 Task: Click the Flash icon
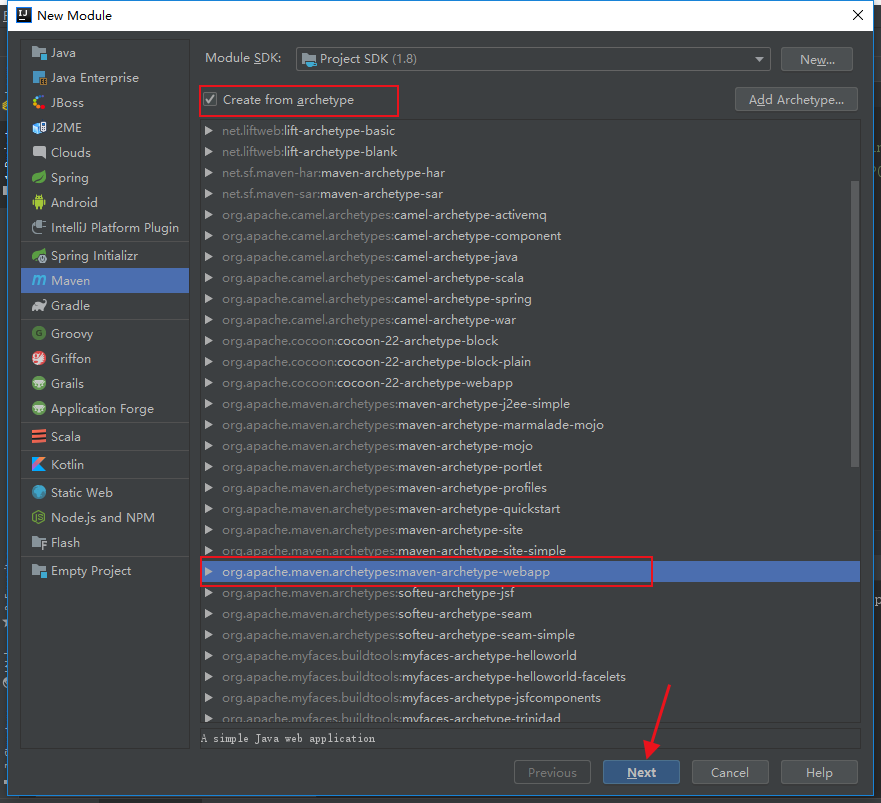(x=39, y=543)
